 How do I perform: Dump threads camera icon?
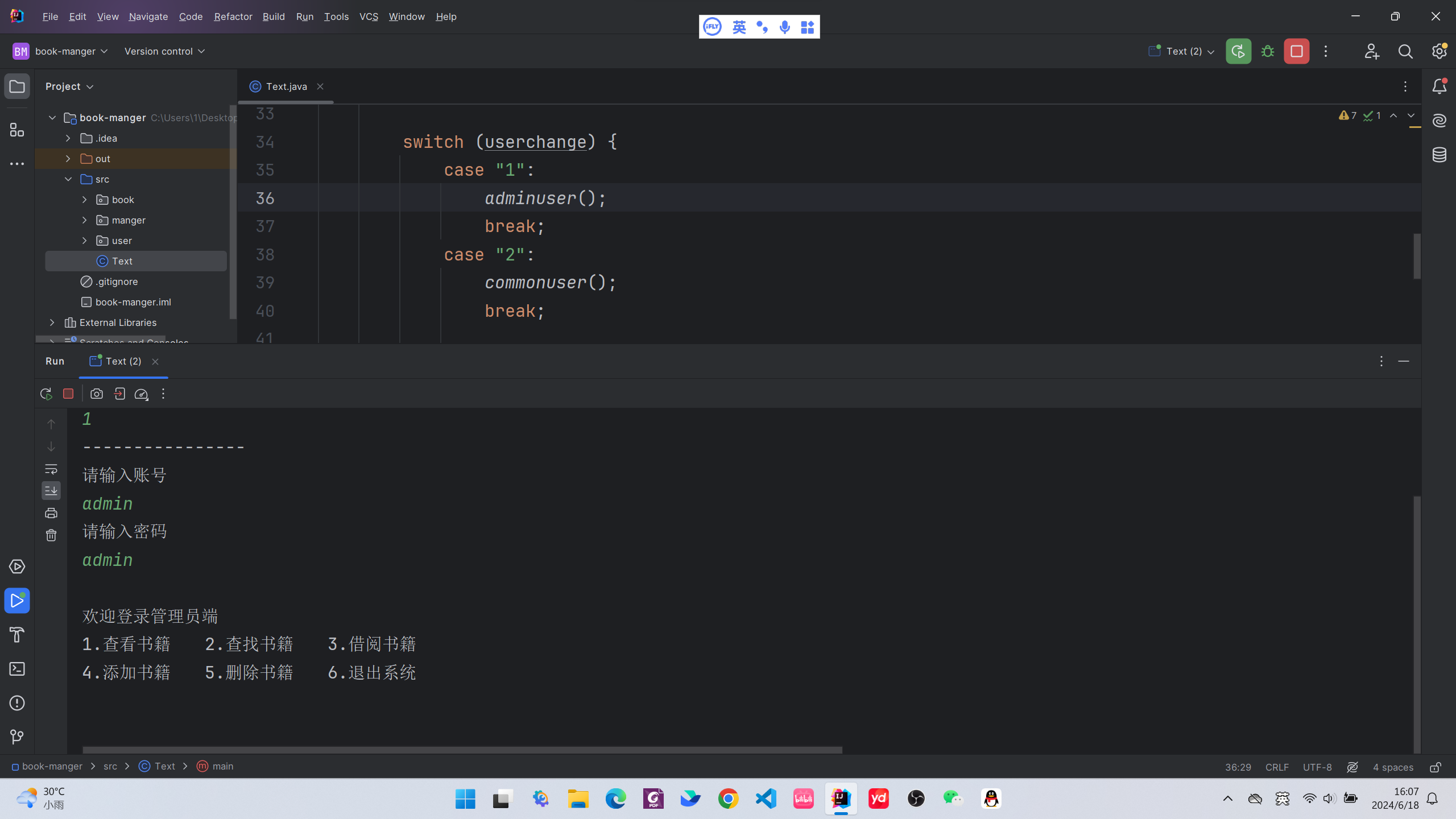[97, 394]
